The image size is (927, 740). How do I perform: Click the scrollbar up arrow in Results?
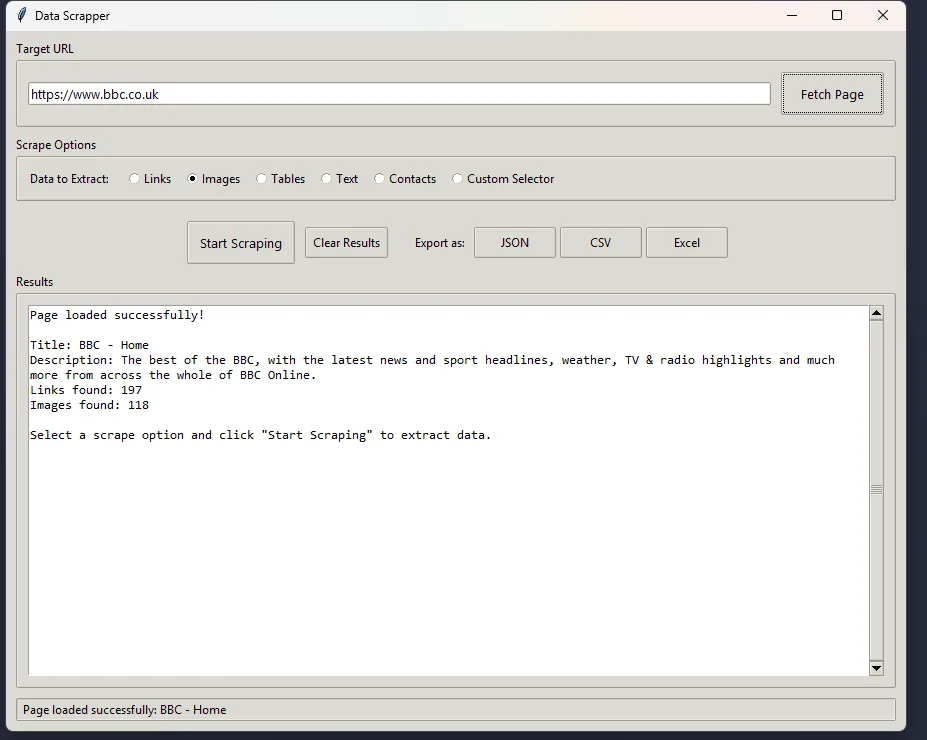point(877,311)
